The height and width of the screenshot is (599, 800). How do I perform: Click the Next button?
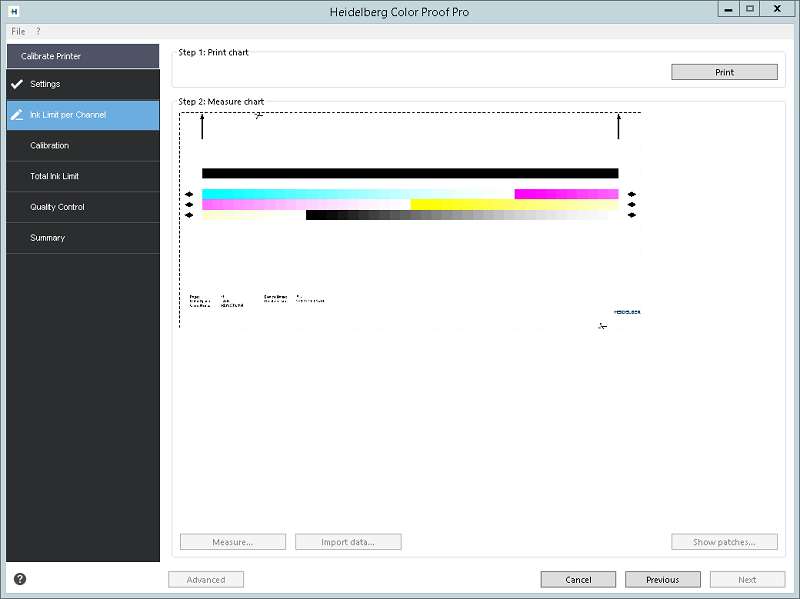tap(747, 580)
